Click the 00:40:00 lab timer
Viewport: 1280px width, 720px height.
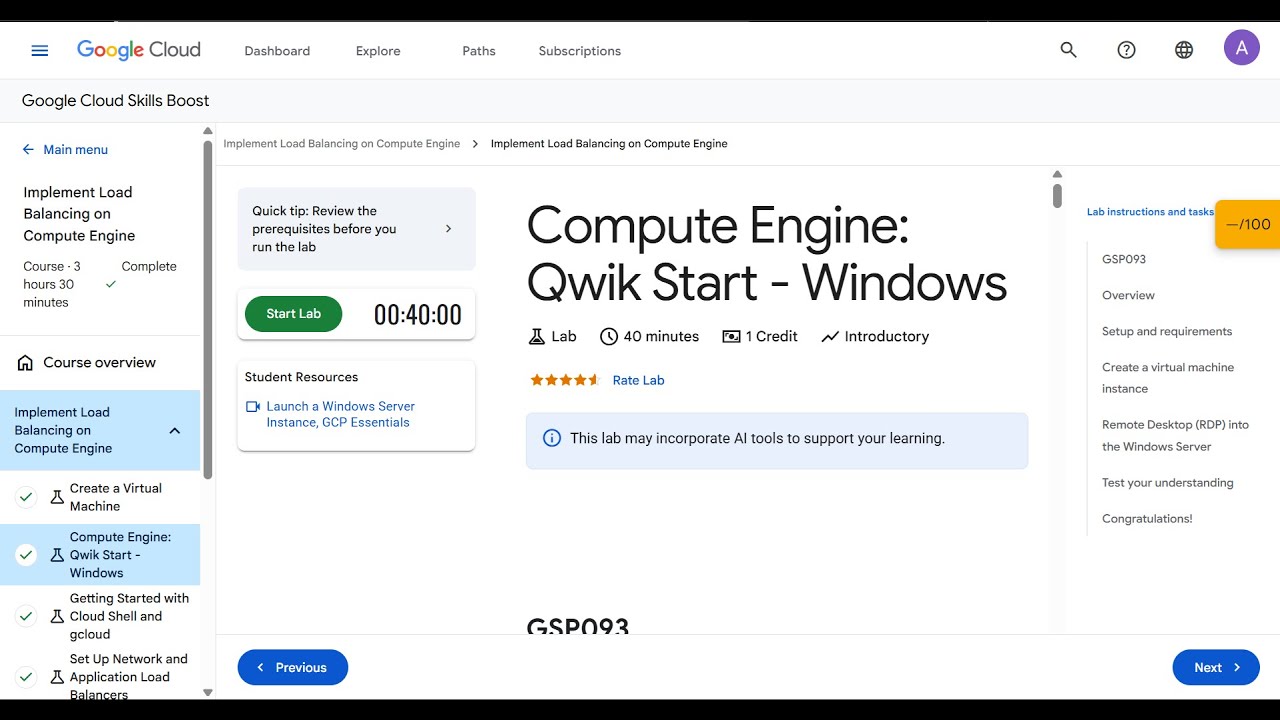[418, 315]
